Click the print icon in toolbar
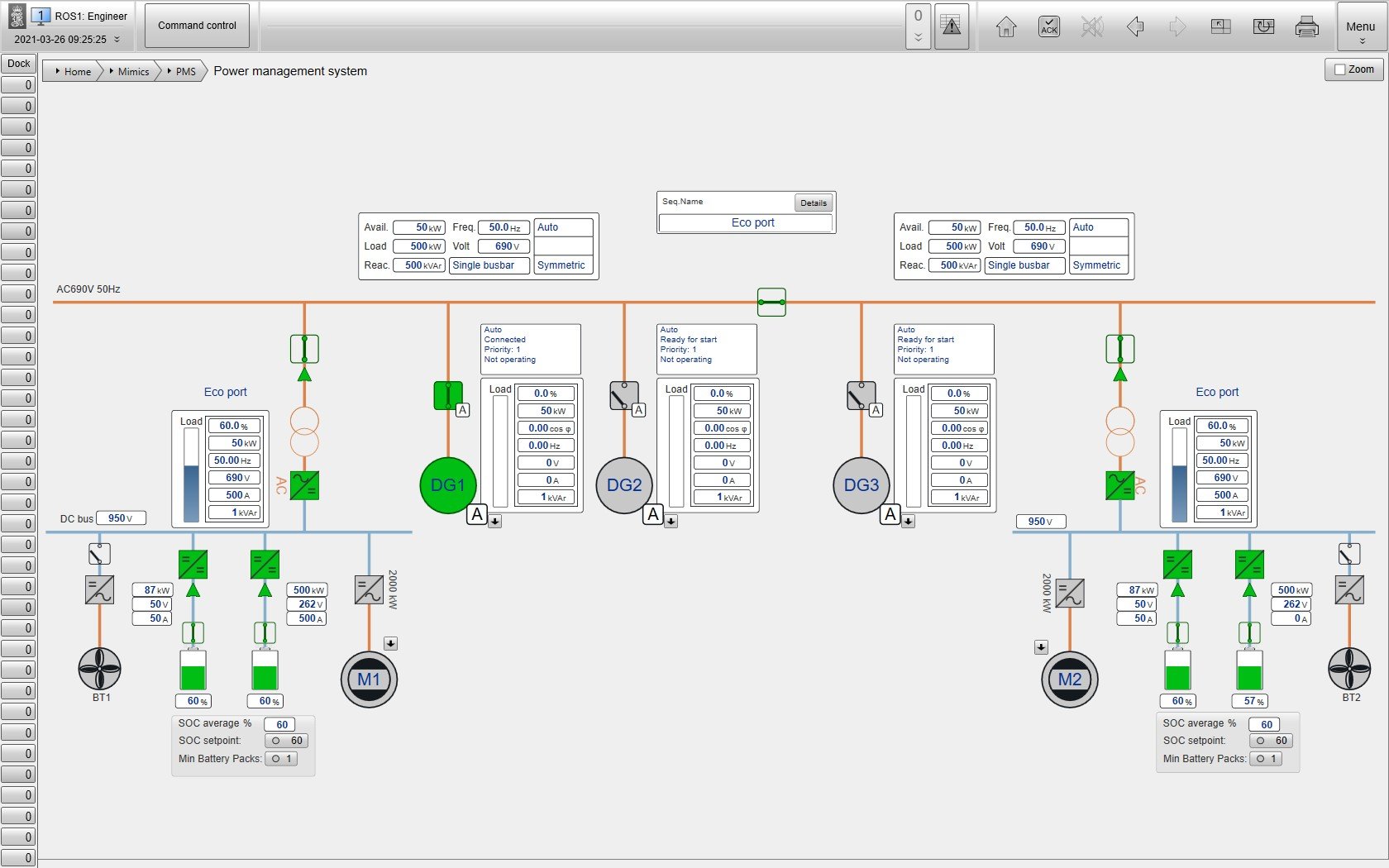Screen dimensions: 1389x868 tap(1306, 26)
